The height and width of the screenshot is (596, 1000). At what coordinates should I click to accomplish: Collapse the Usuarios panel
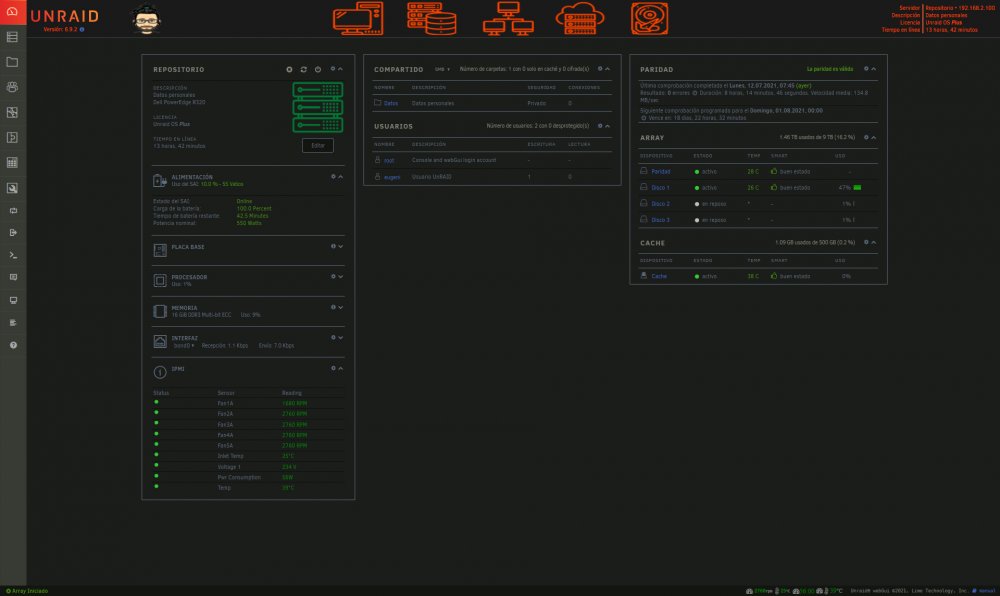pos(607,126)
